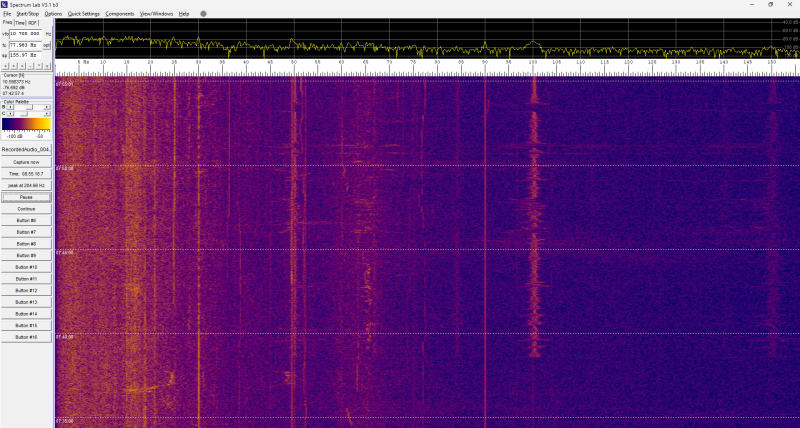Click the fc center frequency field

click(26, 45)
